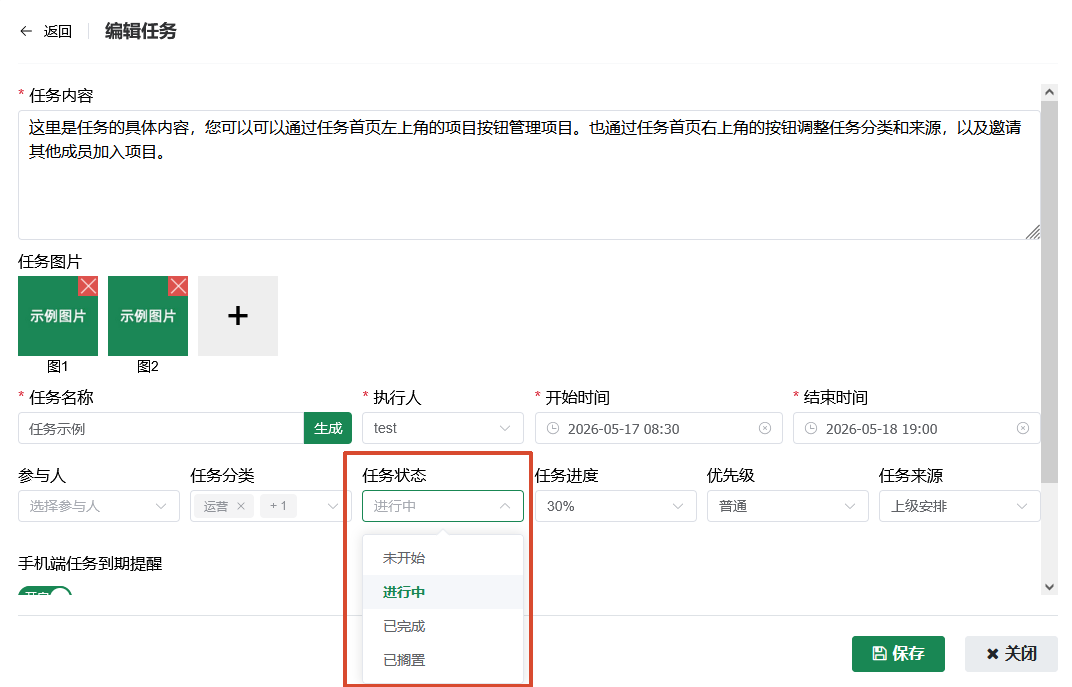Click the back arrow icon
This screenshot has height=687, width=1072.
coord(26,31)
